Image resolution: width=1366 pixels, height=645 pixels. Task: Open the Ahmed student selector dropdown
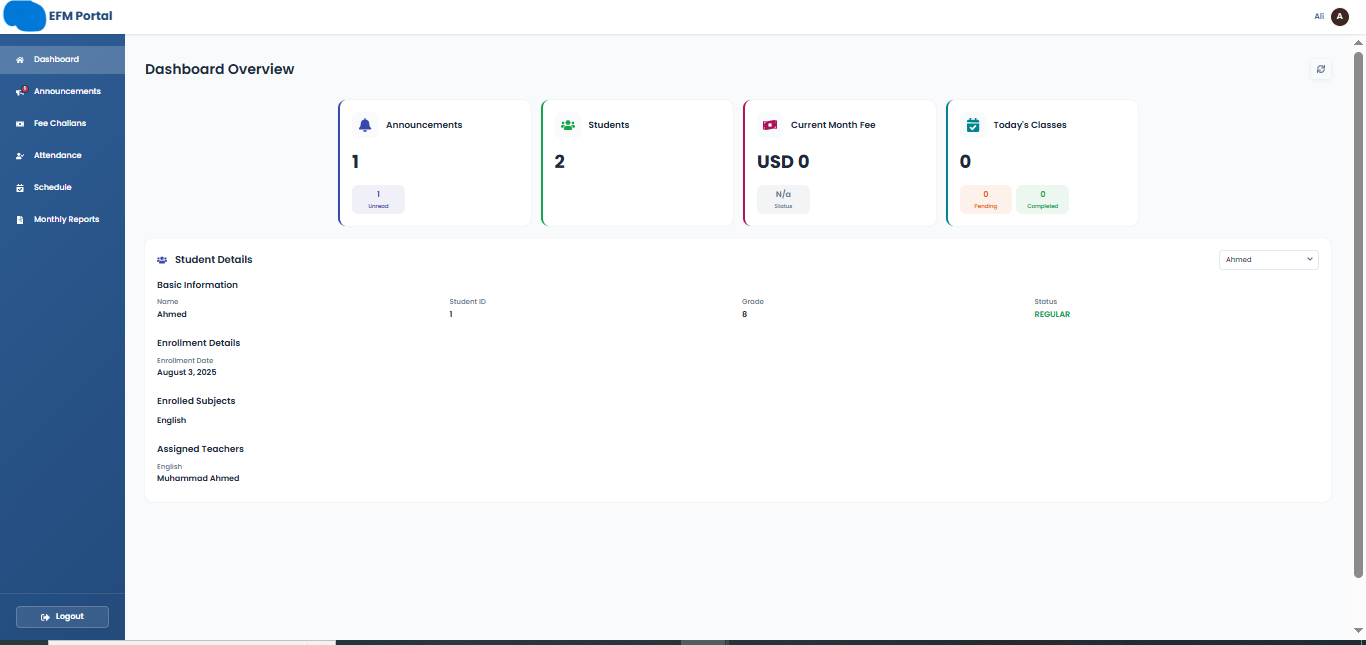[1268, 259]
